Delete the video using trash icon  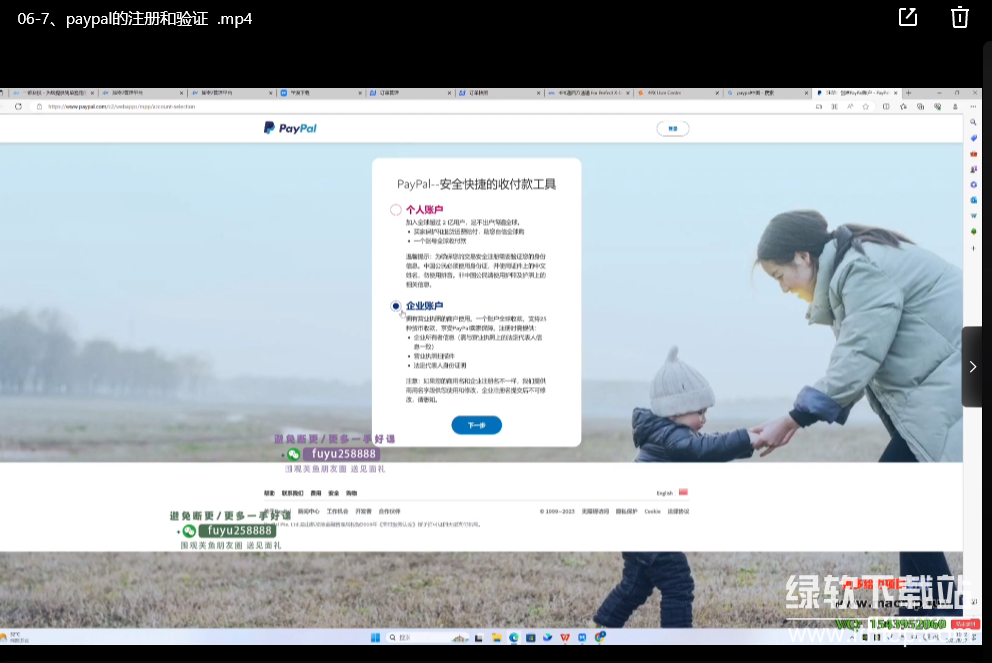click(959, 17)
